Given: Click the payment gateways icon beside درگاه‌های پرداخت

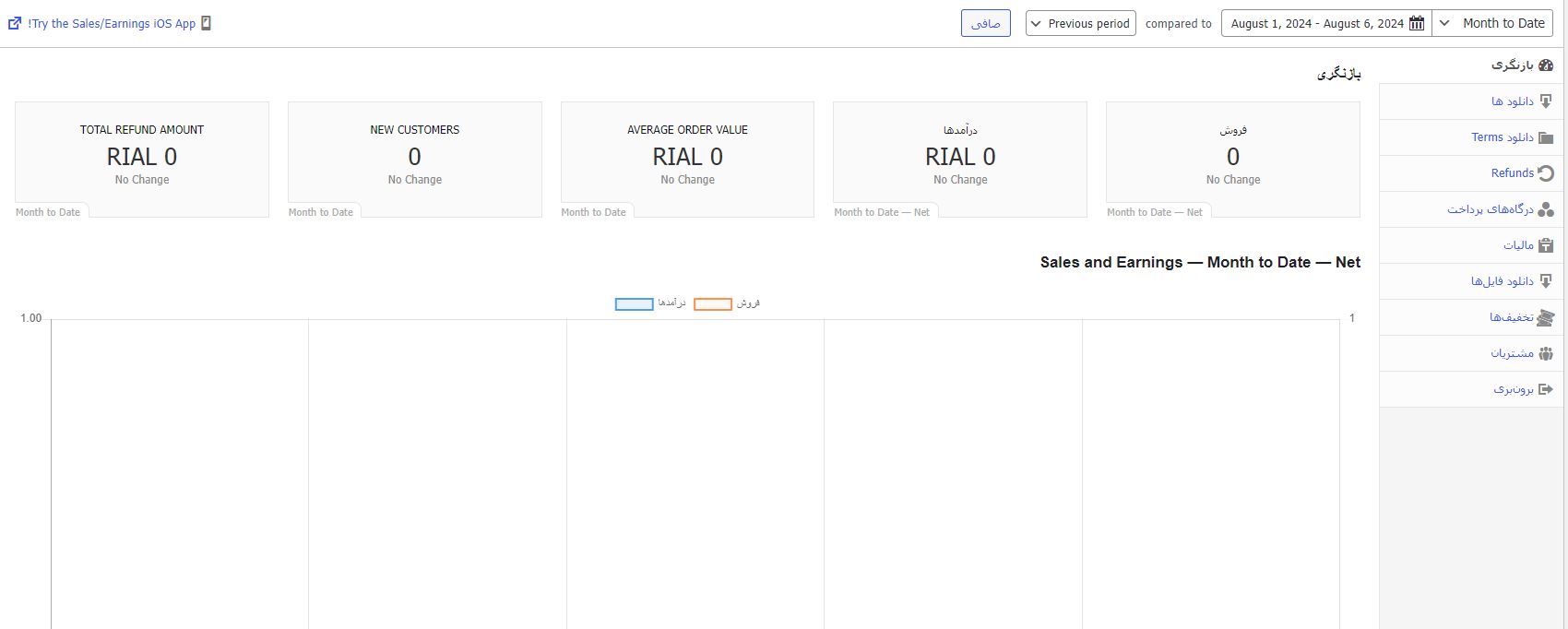Looking at the screenshot, I should 1546,209.
